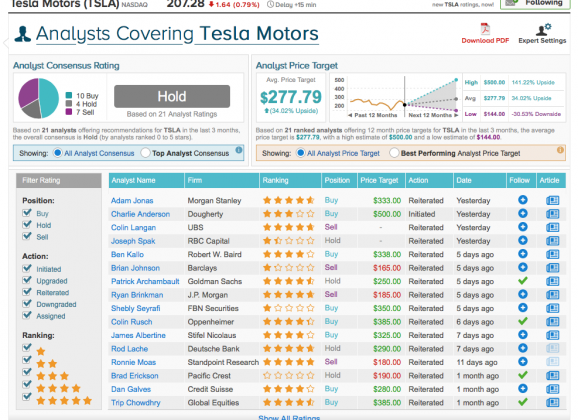Sort by Date column header

(480, 180)
